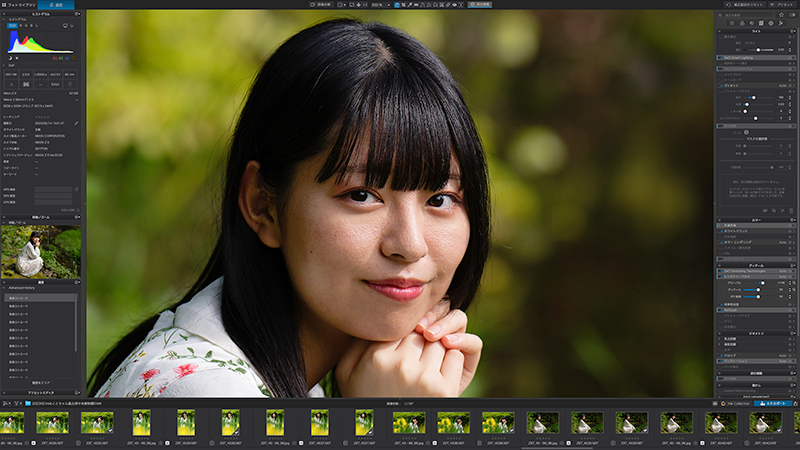Activate the 部分調整 local adjustments button

[480, 5]
